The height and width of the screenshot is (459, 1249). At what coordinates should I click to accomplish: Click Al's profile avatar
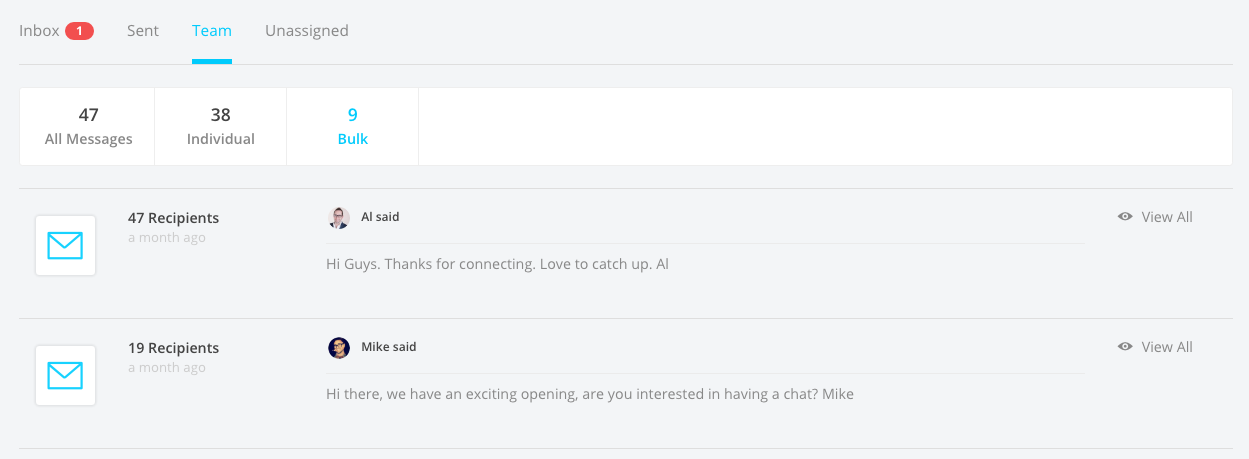click(x=339, y=217)
